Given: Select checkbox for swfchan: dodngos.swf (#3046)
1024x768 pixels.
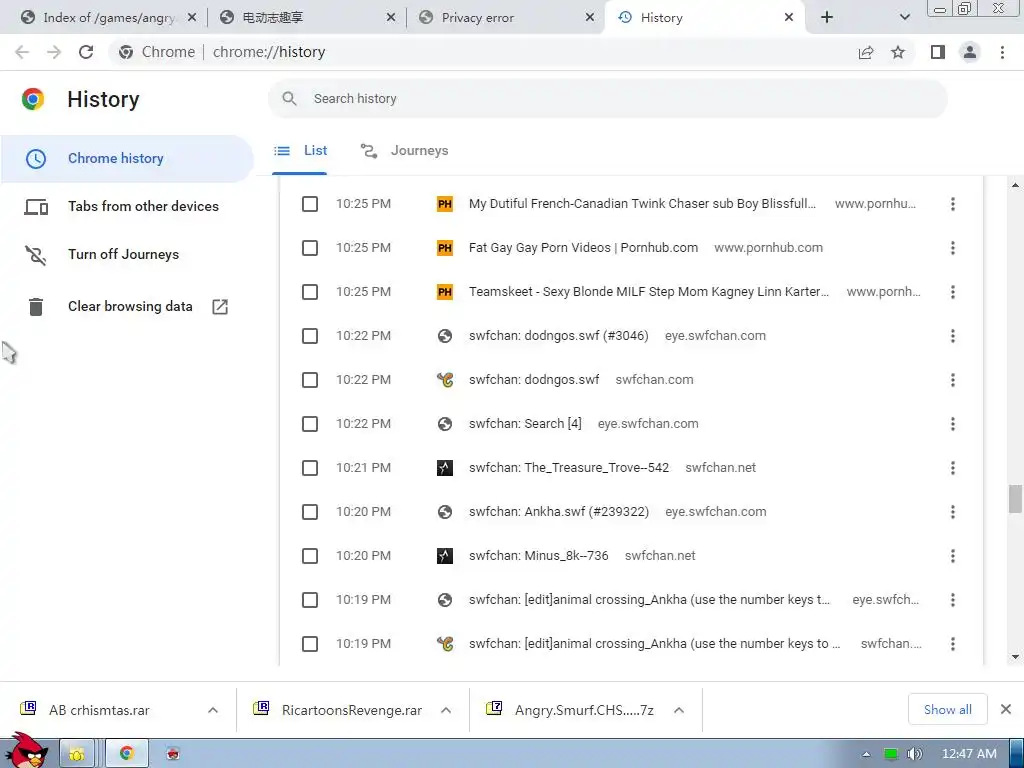Looking at the screenshot, I should 310,336.
